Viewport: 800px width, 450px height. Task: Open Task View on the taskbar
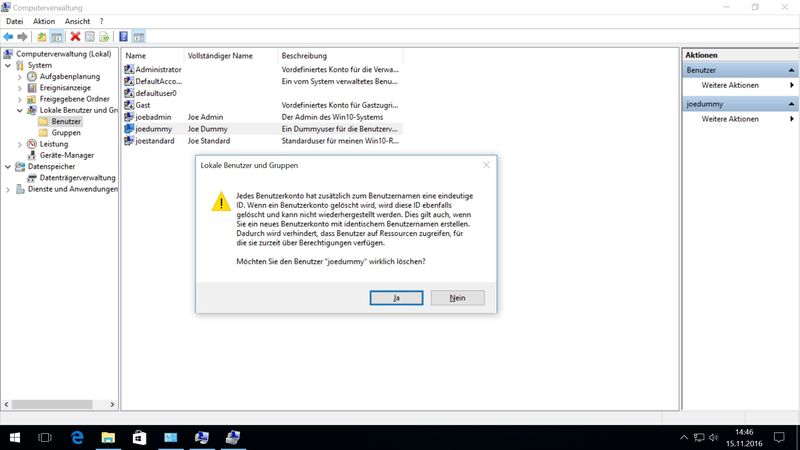45,438
